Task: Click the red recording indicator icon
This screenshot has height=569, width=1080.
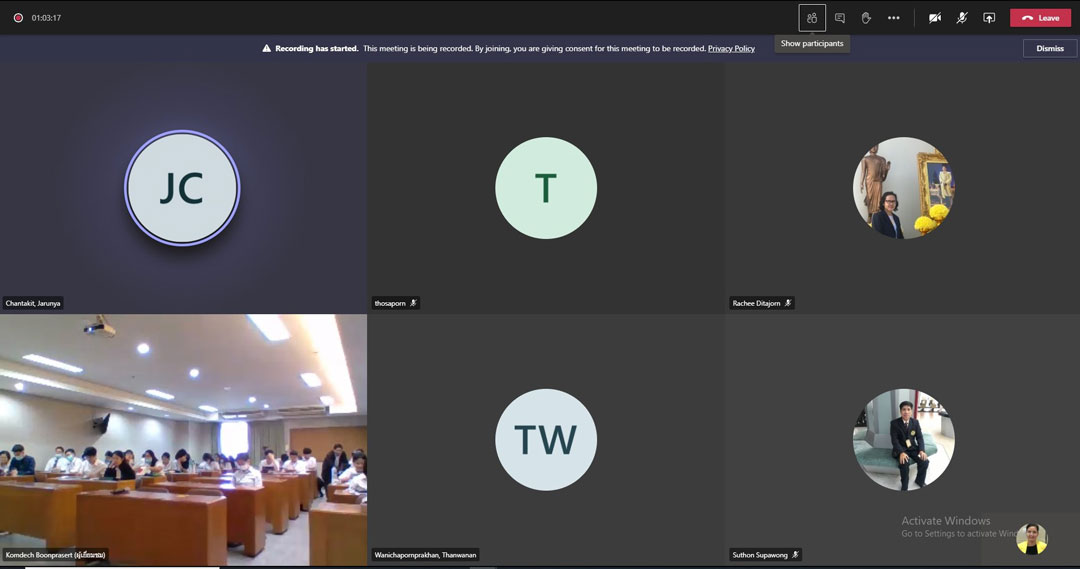Action: coord(18,18)
